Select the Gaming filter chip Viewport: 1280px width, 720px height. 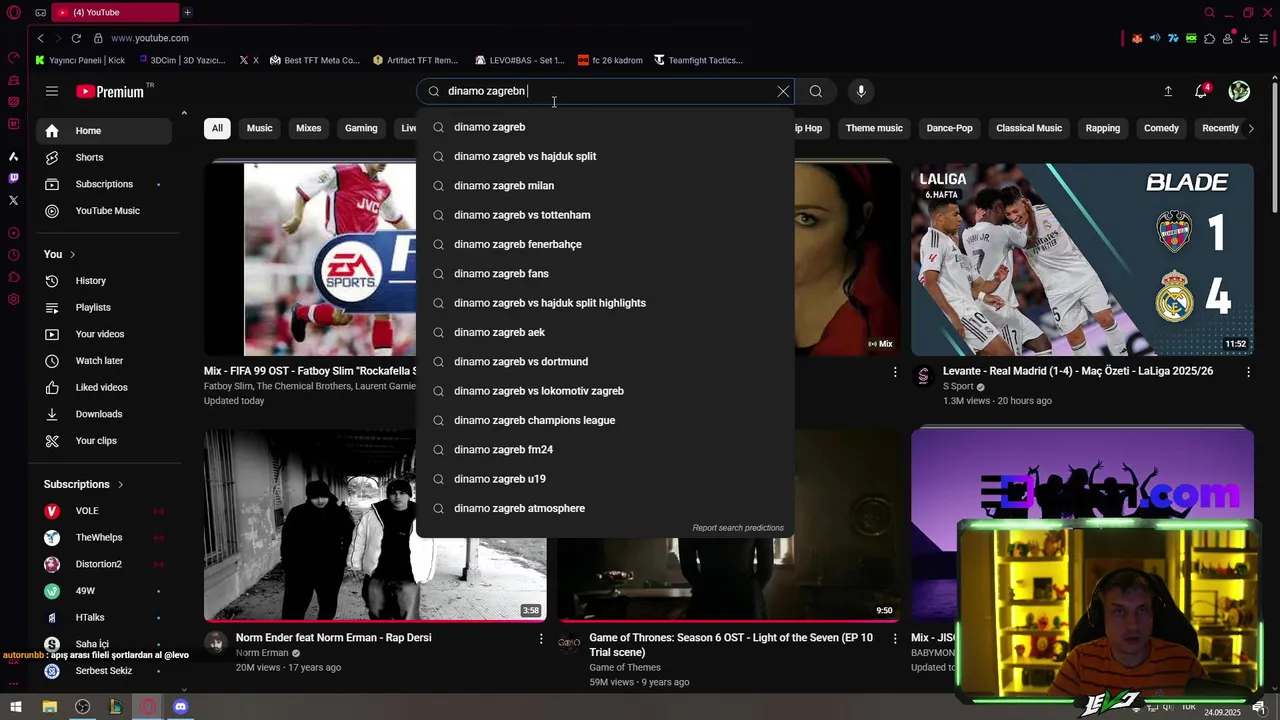click(x=361, y=128)
